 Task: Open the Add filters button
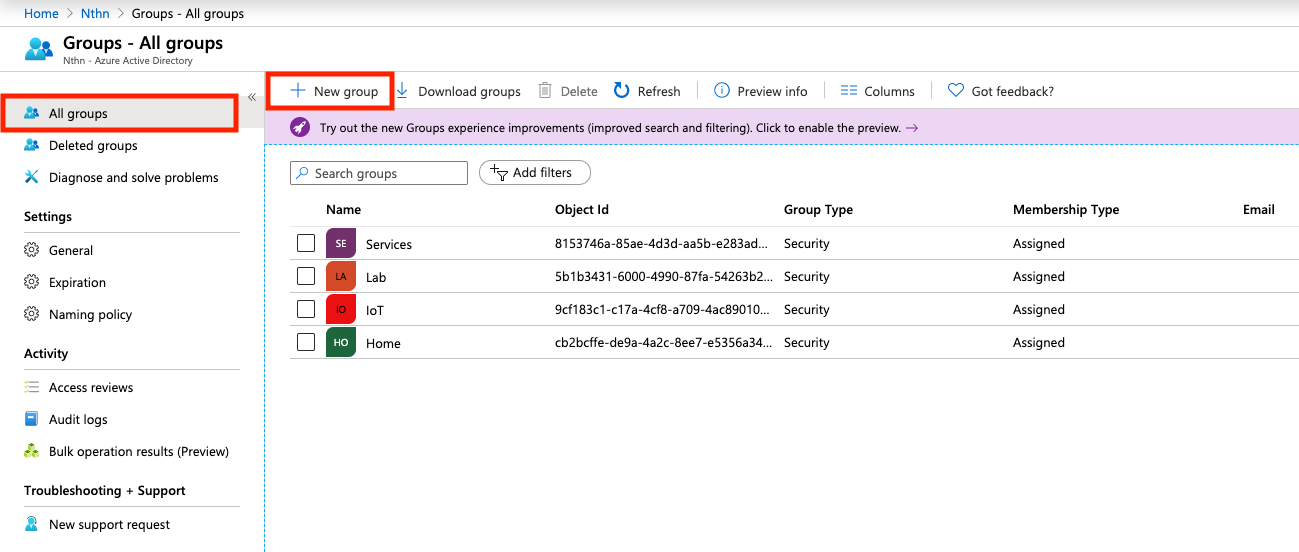click(x=535, y=173)
